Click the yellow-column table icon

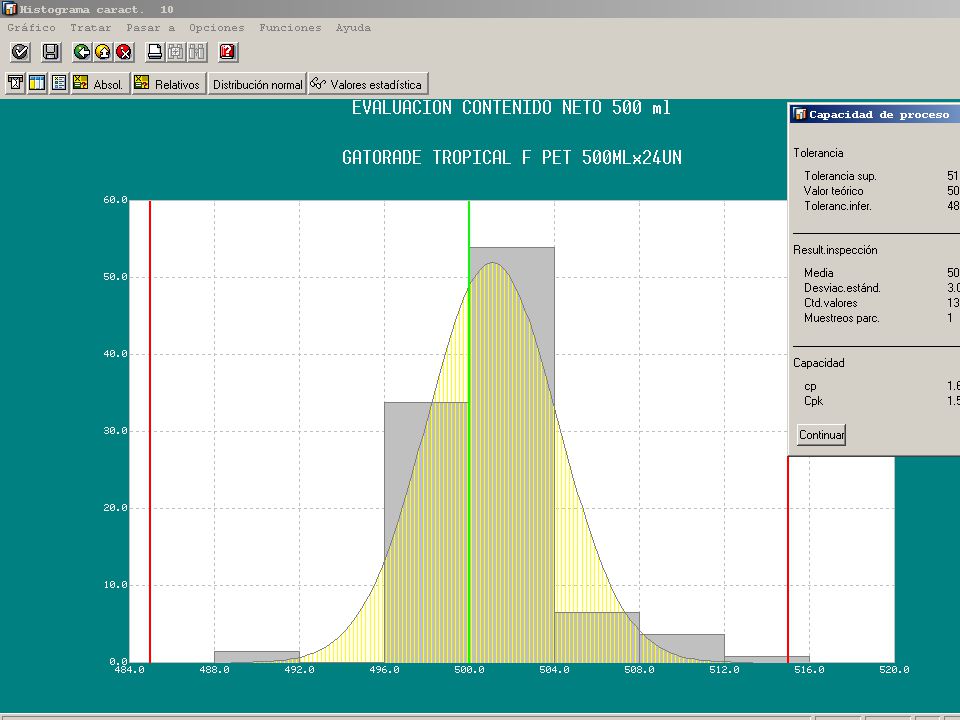[37, 83]
